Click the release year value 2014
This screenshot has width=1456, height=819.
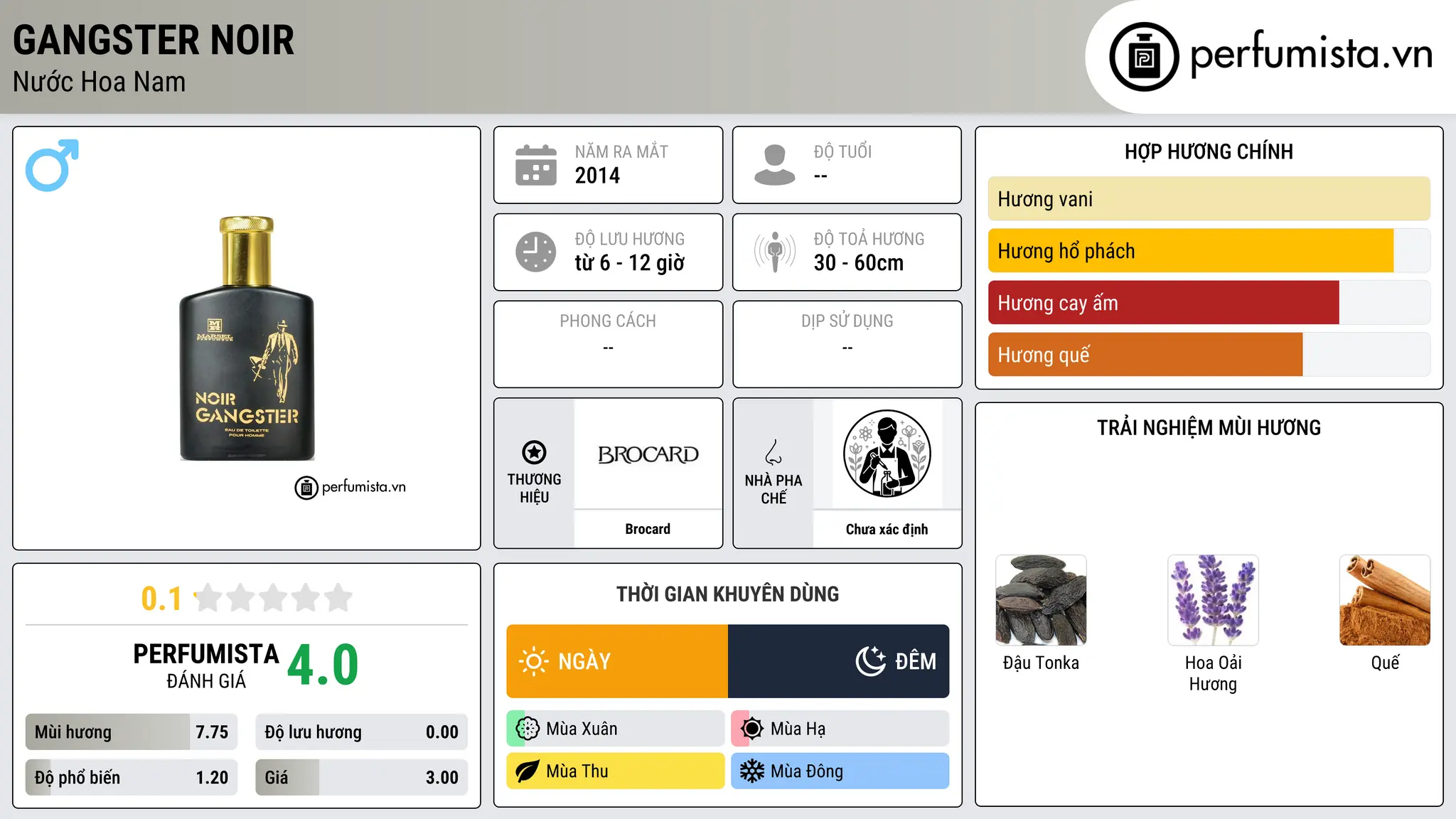click(x=597, y=176)
